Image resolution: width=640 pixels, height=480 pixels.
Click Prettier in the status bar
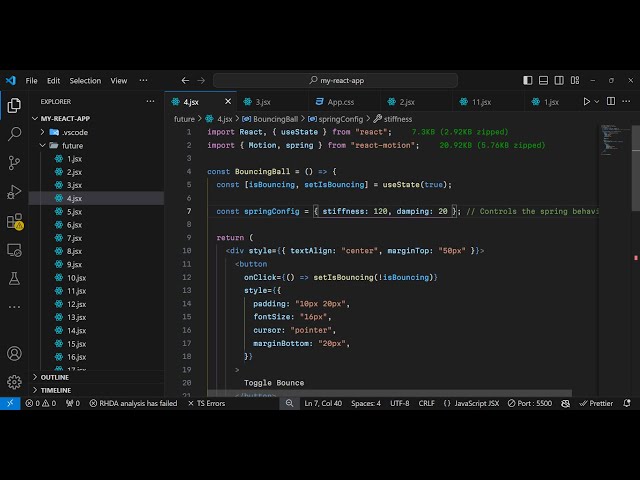pyautogui.click(x=596, y=403)
